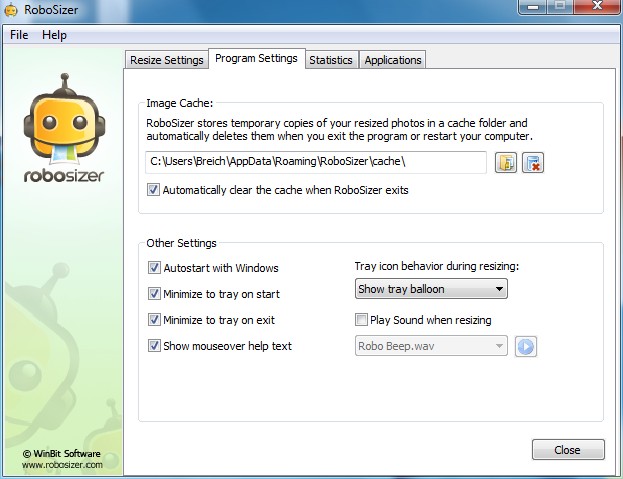This screenshot has height=479, width=623.
Task: Click the Image Cache group heading
Action: [x=180, y=103]
